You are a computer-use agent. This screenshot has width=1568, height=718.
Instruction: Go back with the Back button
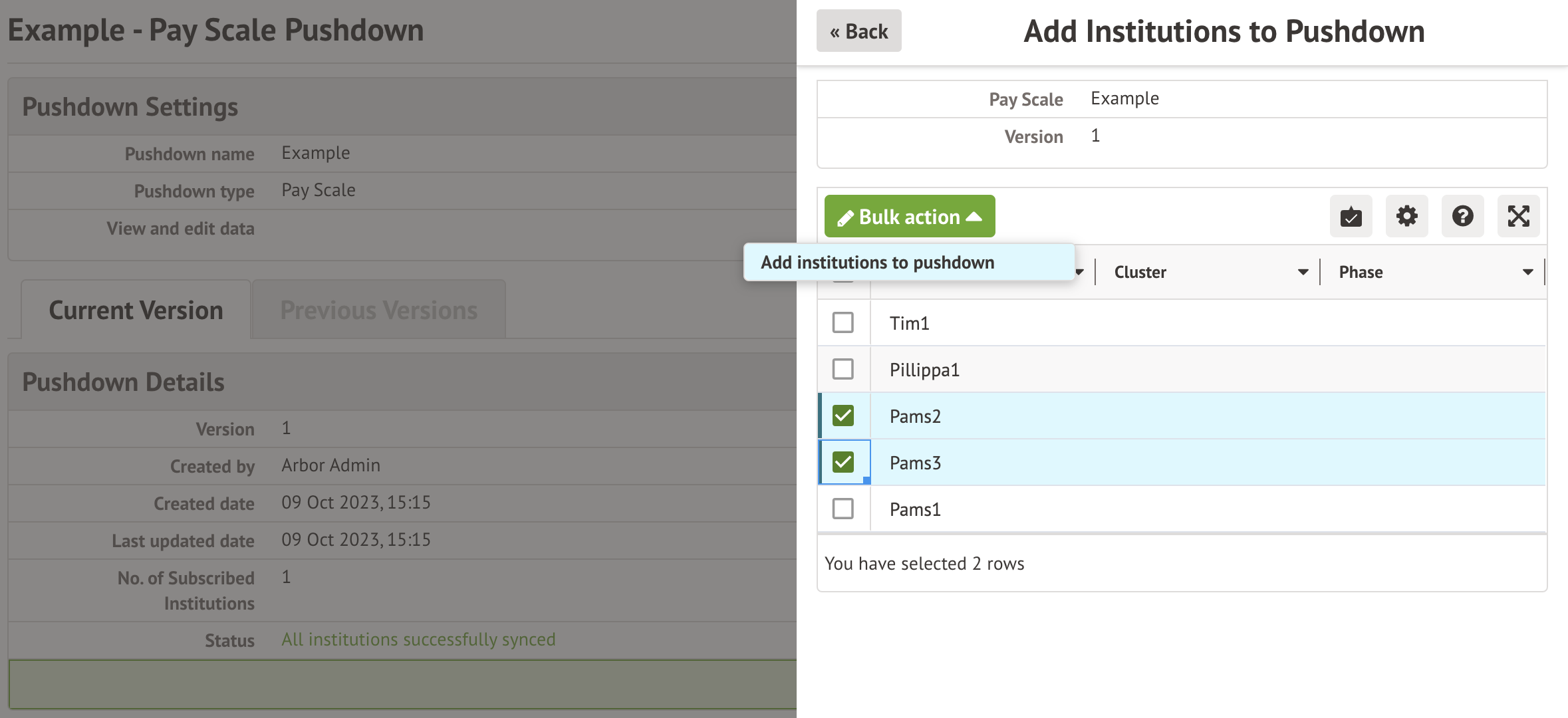(x=858, y=31)
